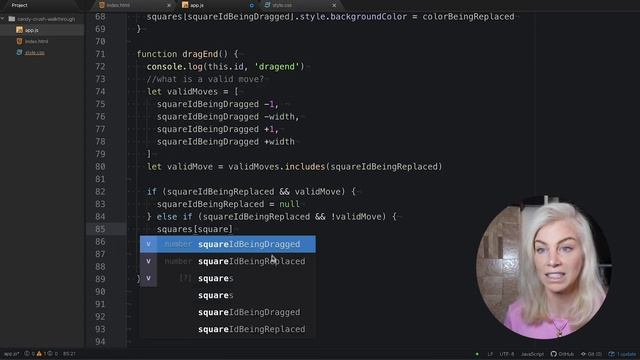640x360 pixels.
Task: Change the UTF-8 file encoding
Action: point(507,354)
